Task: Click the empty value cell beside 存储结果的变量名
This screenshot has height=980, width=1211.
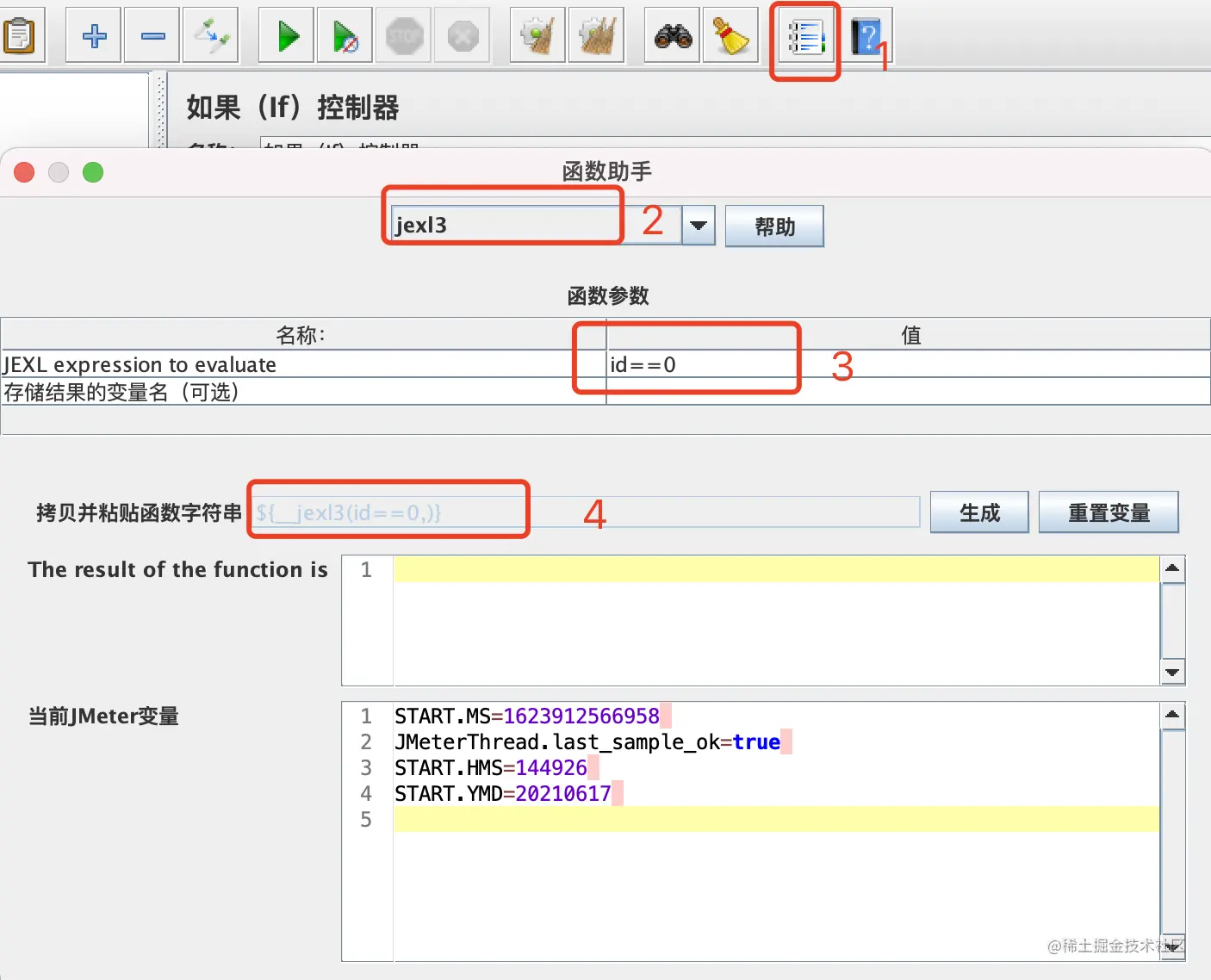Action: coord(909,392)
